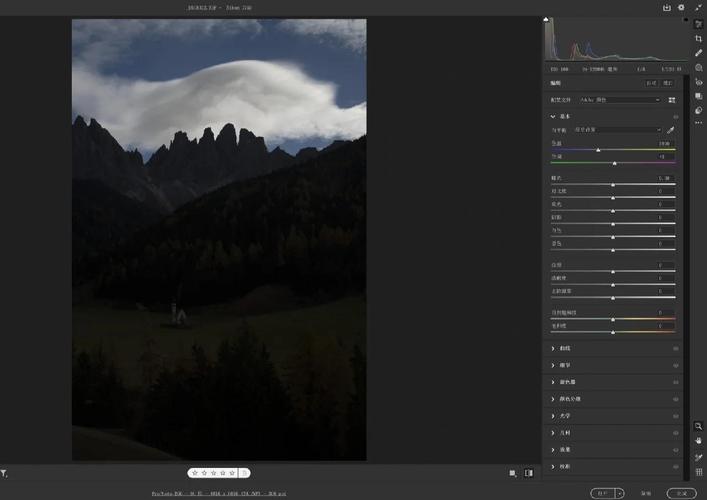Open the Camera Raw preferences gear
Screen dimensions: 707x500
pyautogui.click(x=681, y=7)
